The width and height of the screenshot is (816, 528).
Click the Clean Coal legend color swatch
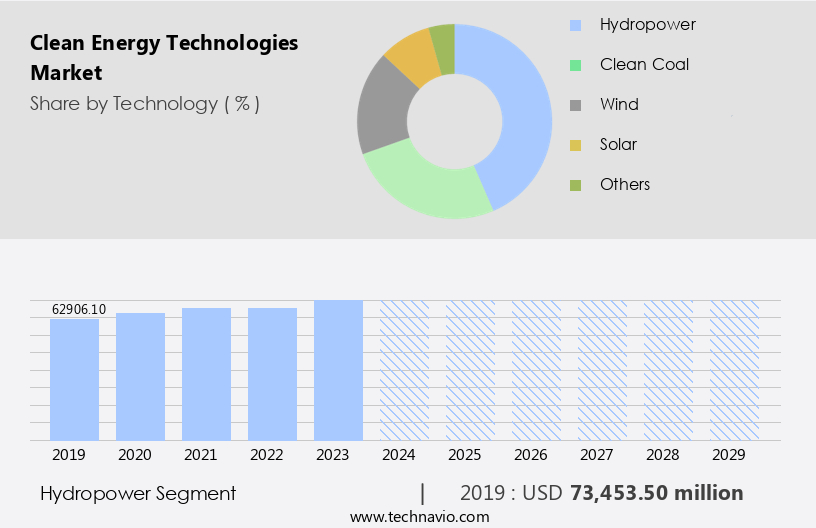click(575, 66)
